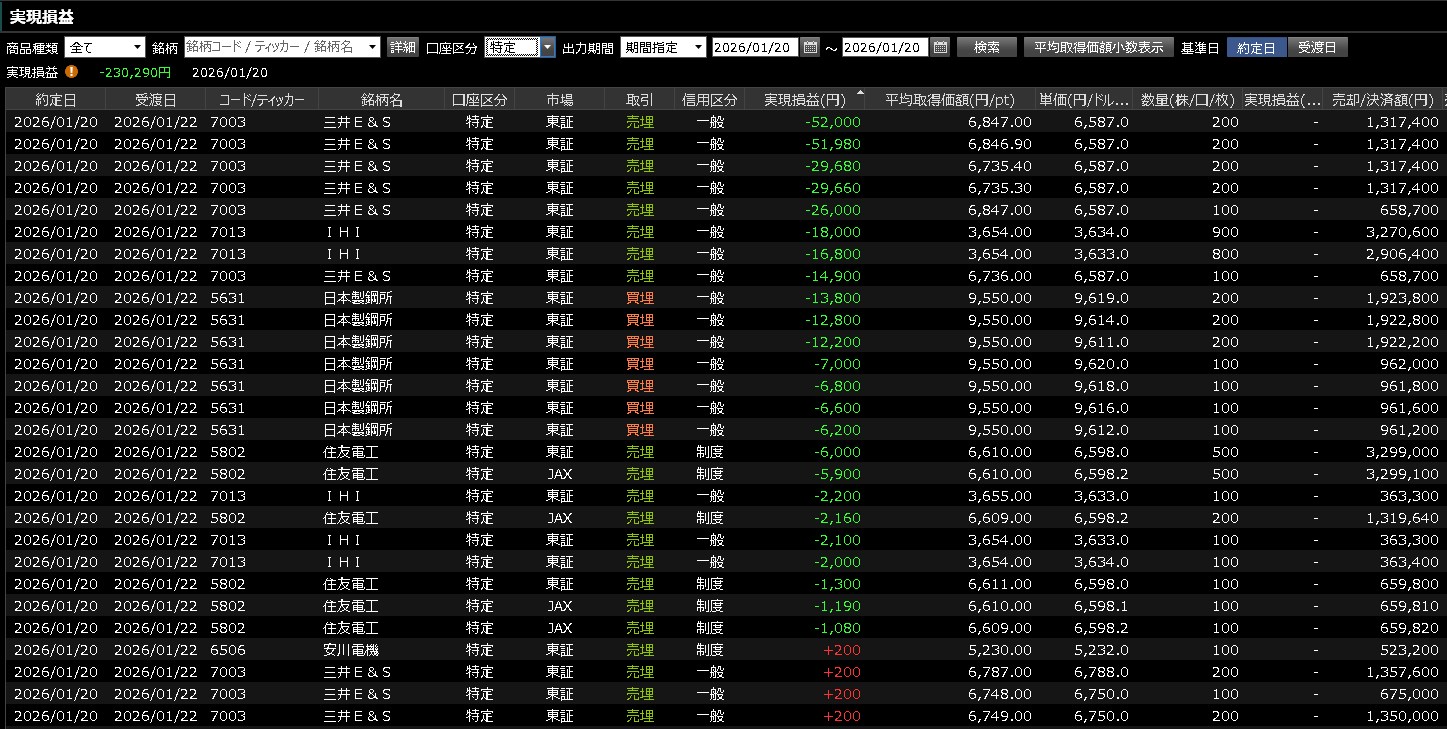This screenshot has width=1447, height=729.
Task: Switch base date to 受渡日
Action: click(x=1316, y=47)
